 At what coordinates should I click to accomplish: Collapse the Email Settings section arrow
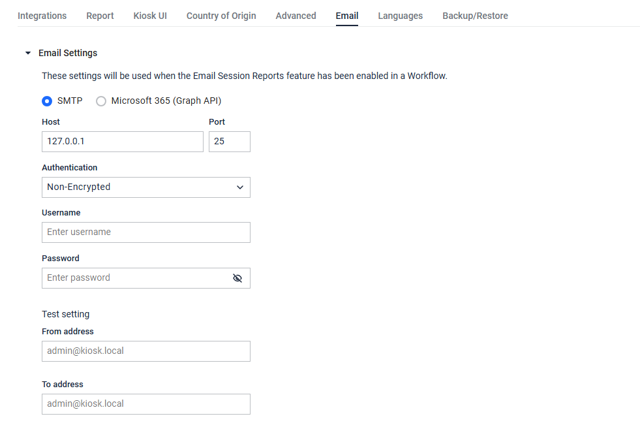tap(28, 53)
